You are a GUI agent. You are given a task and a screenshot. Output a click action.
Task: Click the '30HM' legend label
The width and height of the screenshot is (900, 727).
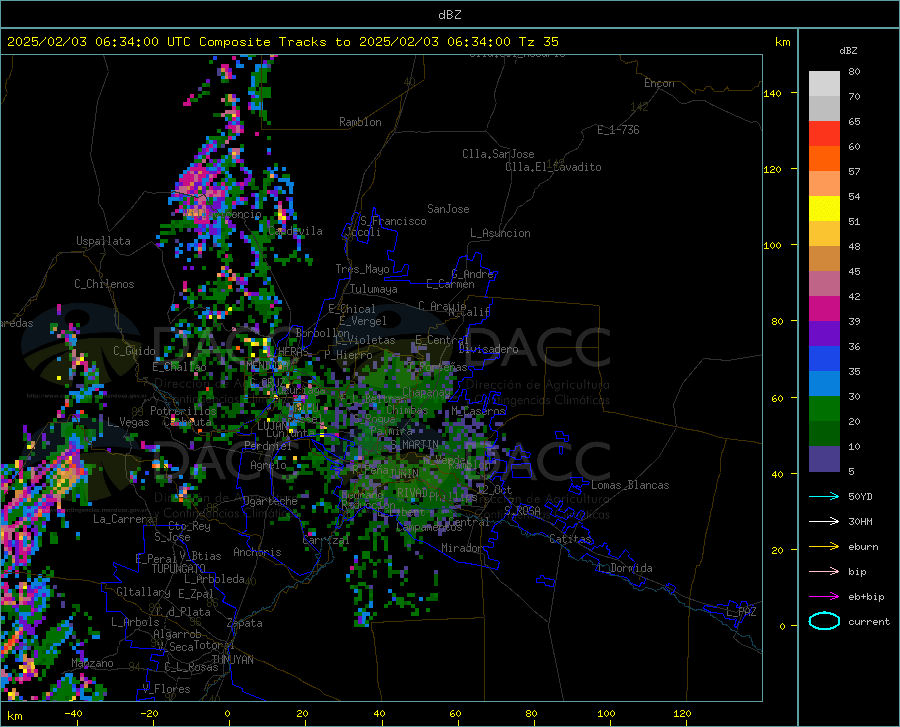tap(860, 522)
